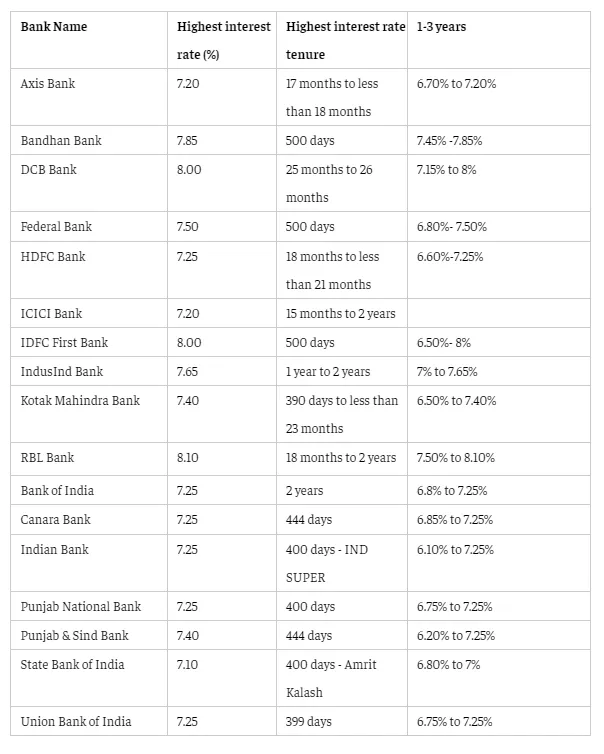Viewport: 604px width, 754px height.
Task: Select Indian Bank's IND SUPER tenure cell
Action: click(342, 563)
